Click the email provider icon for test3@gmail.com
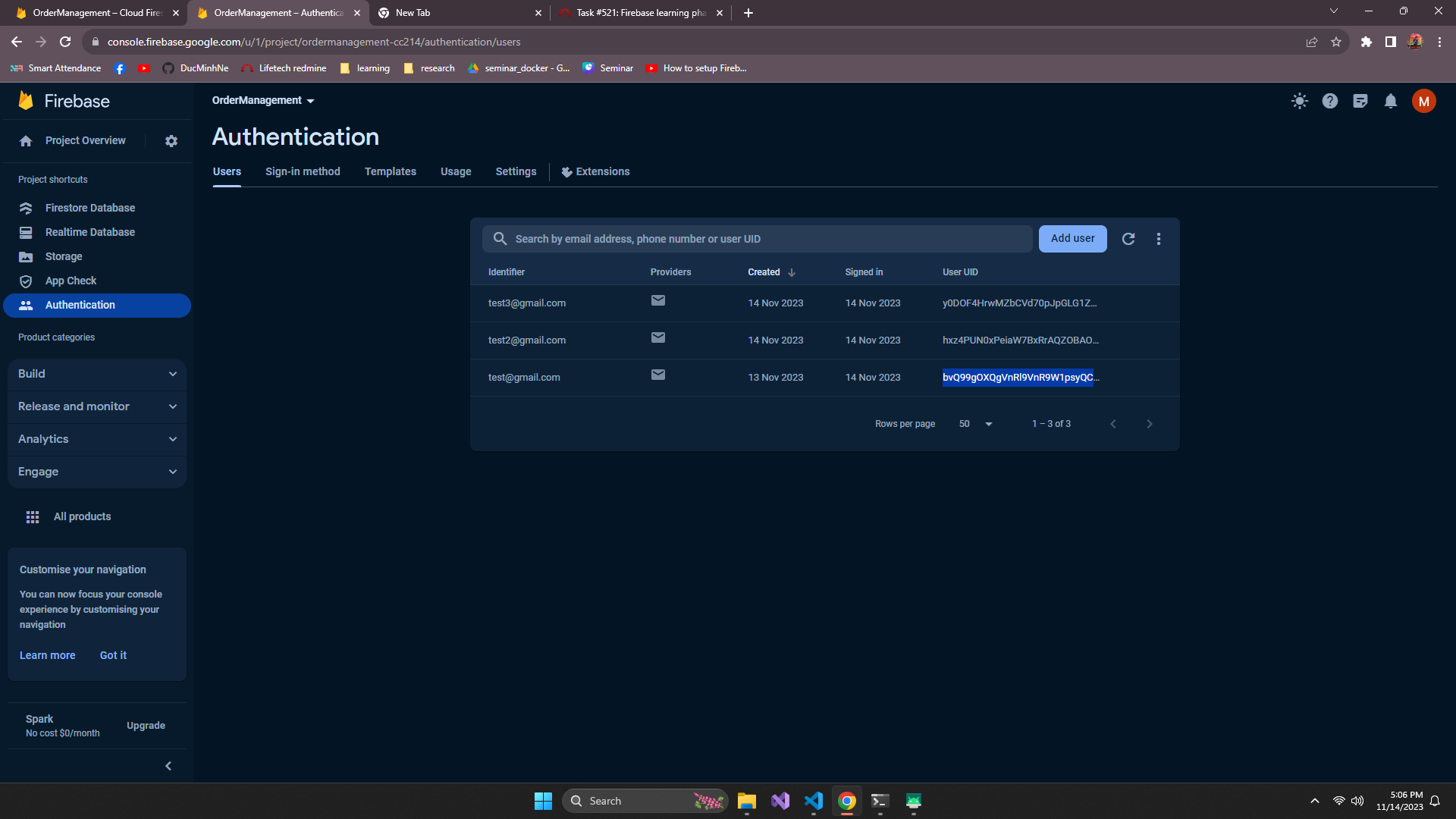 [x=657, y=301]
